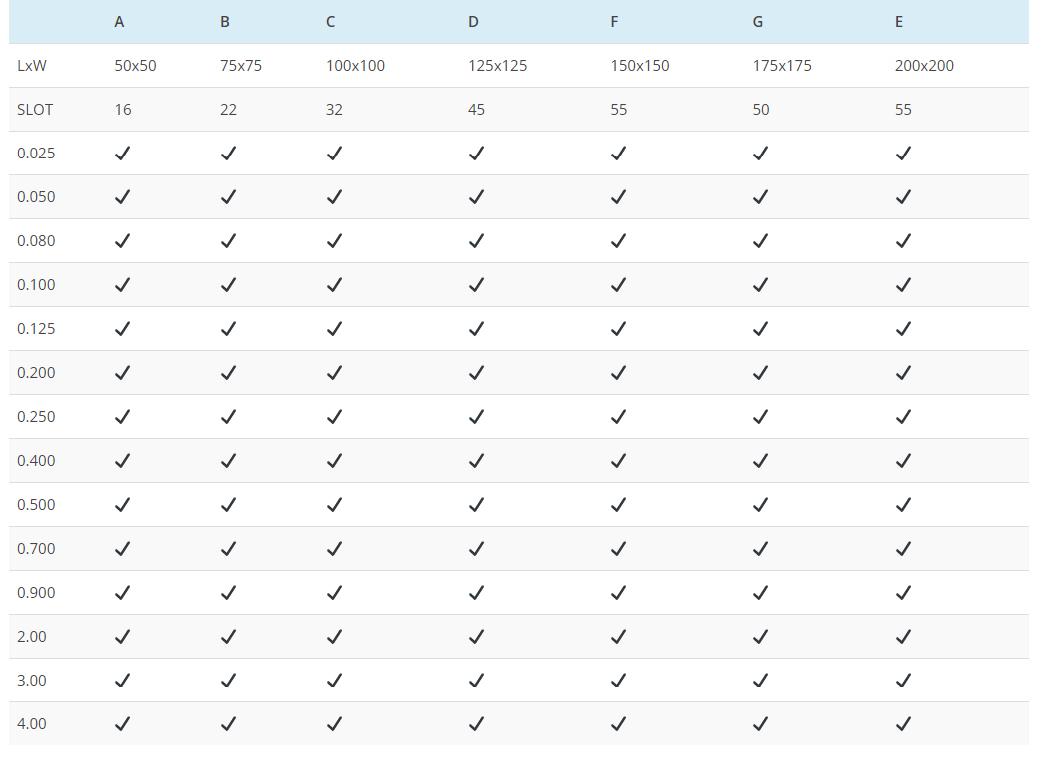The width and height of the screenshot is (1038, 770).
Task: Click the column A header
Action: (x=120, y=22)
